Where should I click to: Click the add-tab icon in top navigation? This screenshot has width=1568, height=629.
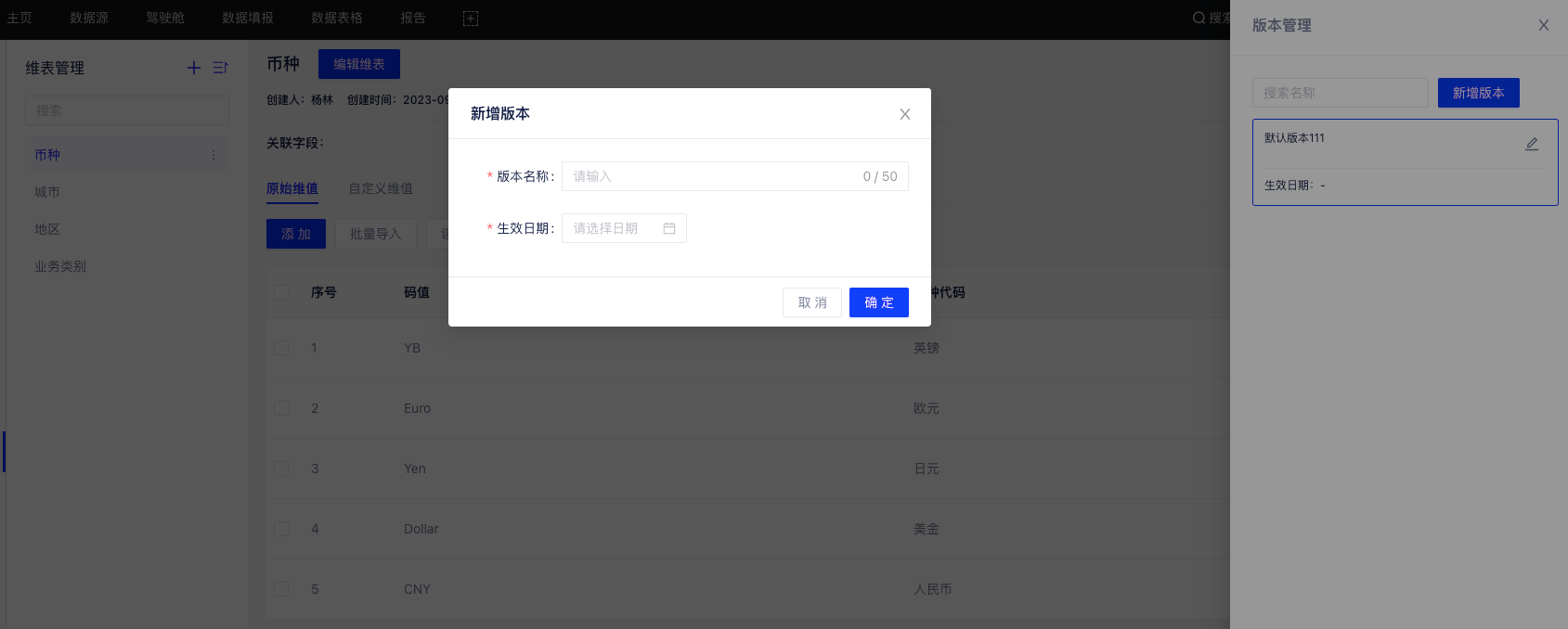tap(471, 19)
